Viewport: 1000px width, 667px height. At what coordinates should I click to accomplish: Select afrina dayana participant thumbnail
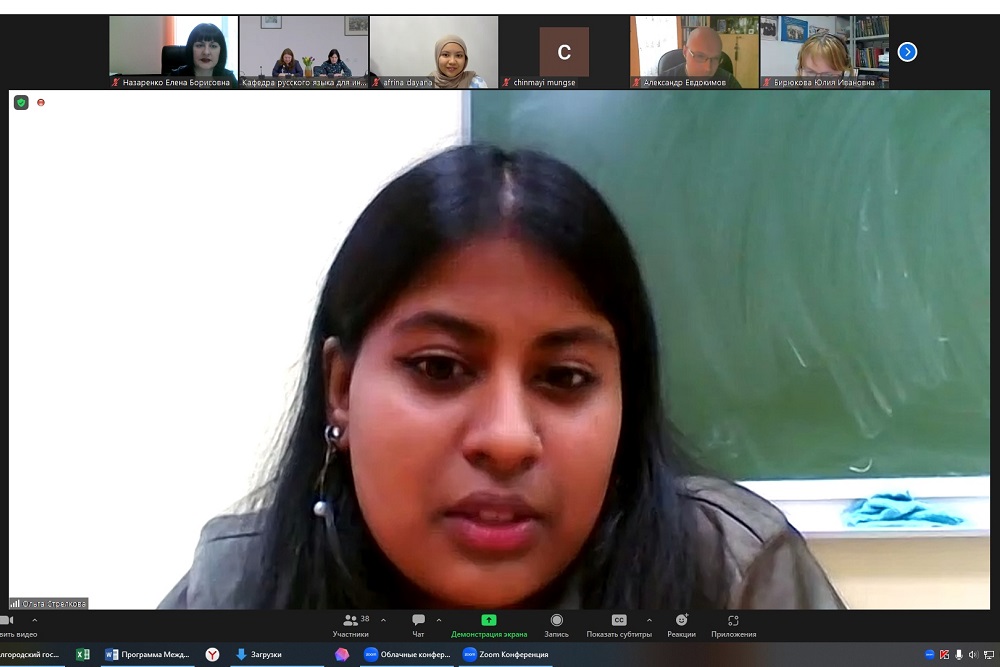(433, 52)
